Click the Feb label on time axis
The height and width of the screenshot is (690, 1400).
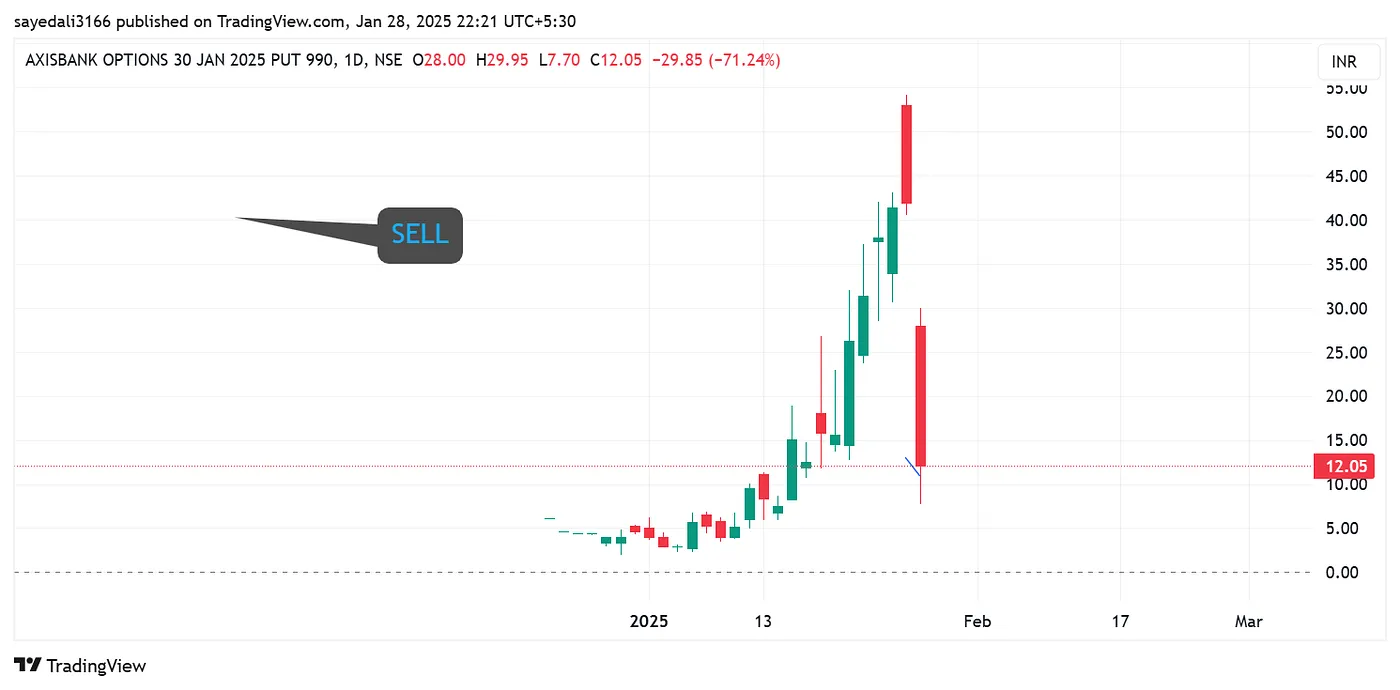click(x=977, y=621)
